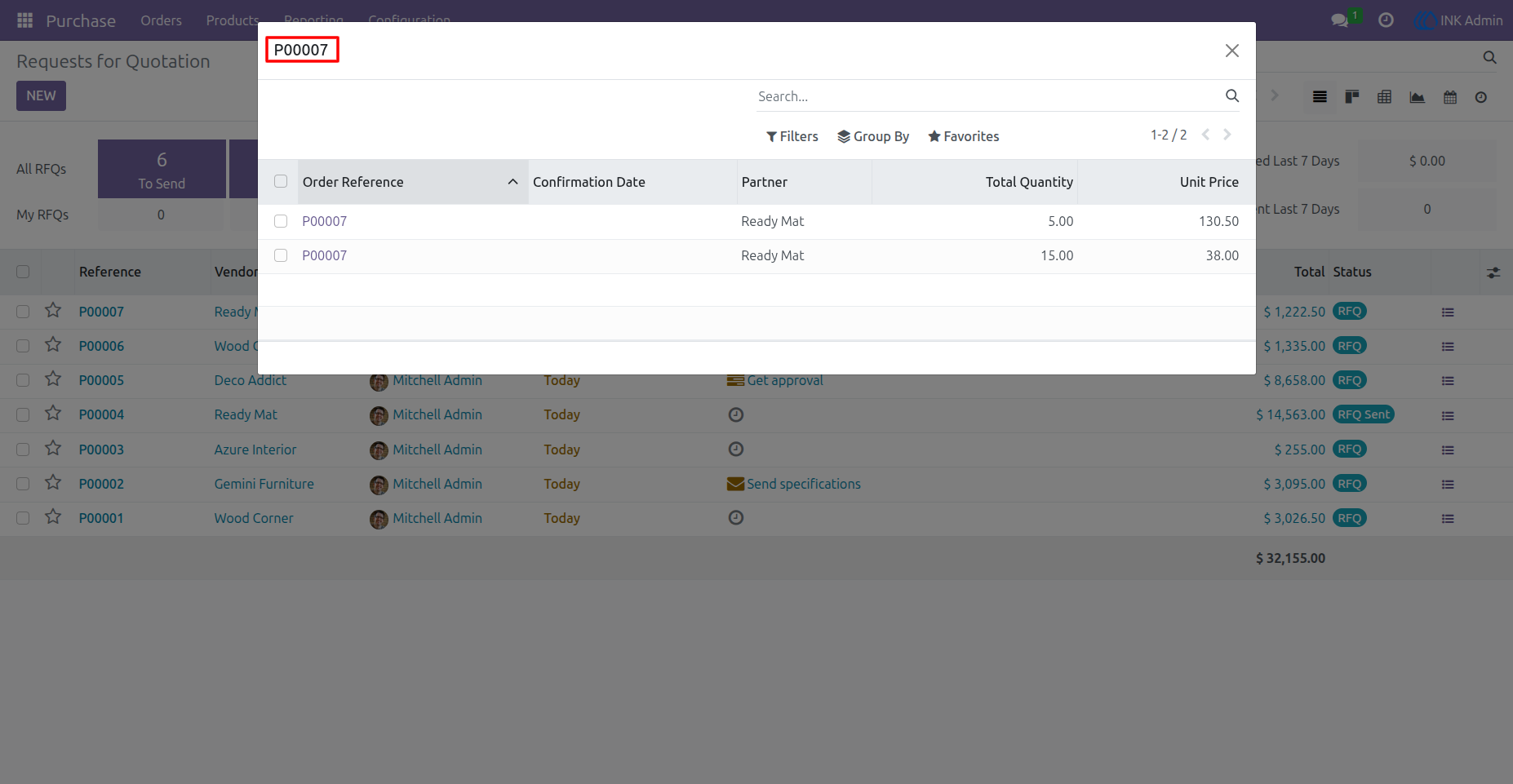Click activity clock icon for P00004
1513x784 pixels.
pos(736,414)
